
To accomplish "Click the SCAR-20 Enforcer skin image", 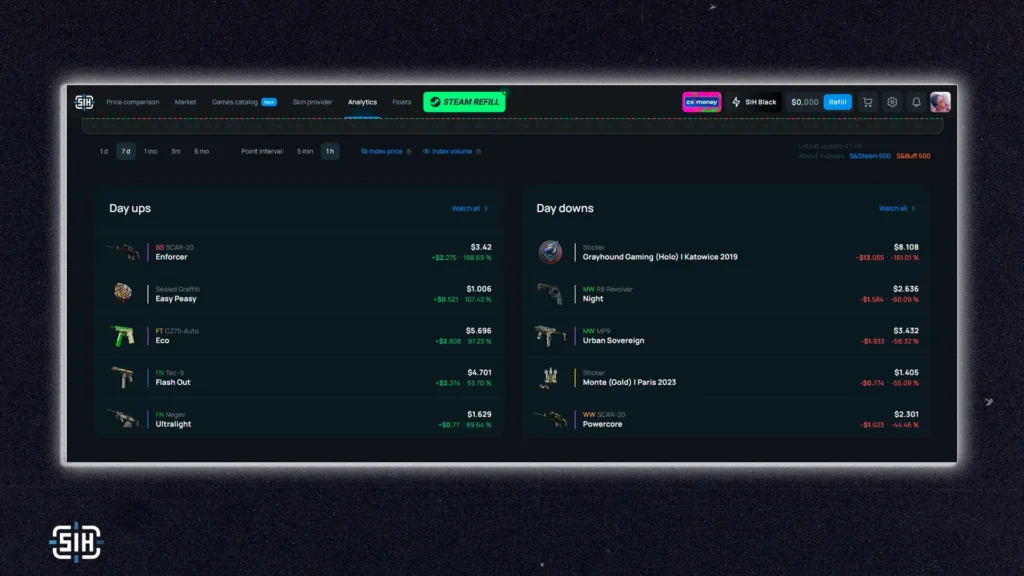I will pyautogui.click(x=124, y=251).
